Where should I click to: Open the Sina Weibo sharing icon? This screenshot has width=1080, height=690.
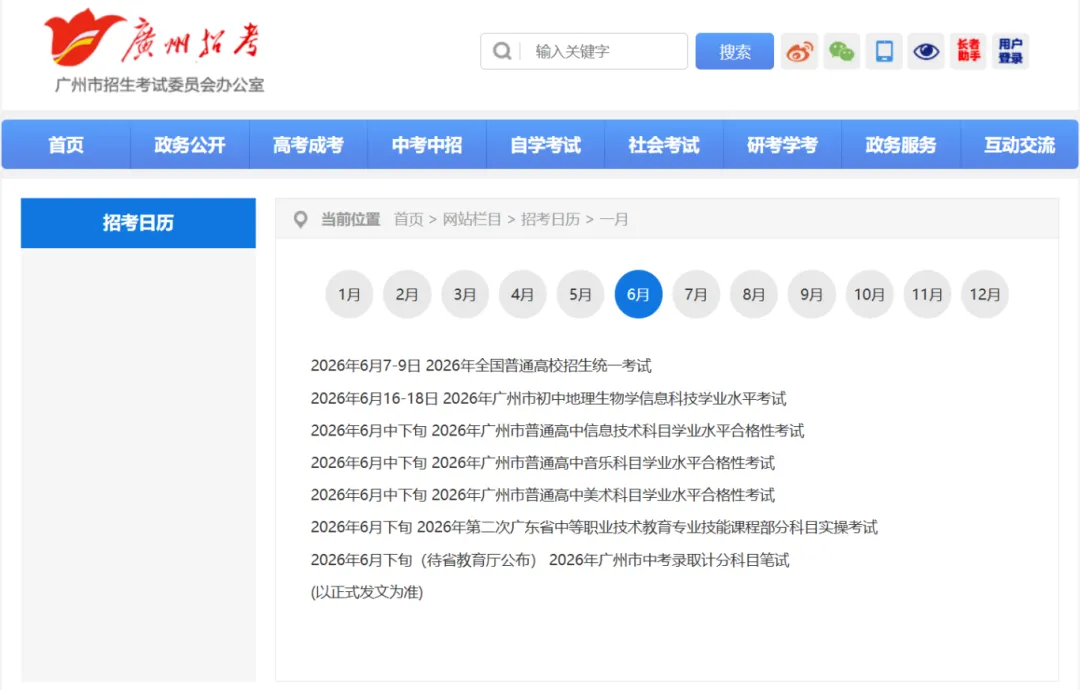[x=798, y=51]
